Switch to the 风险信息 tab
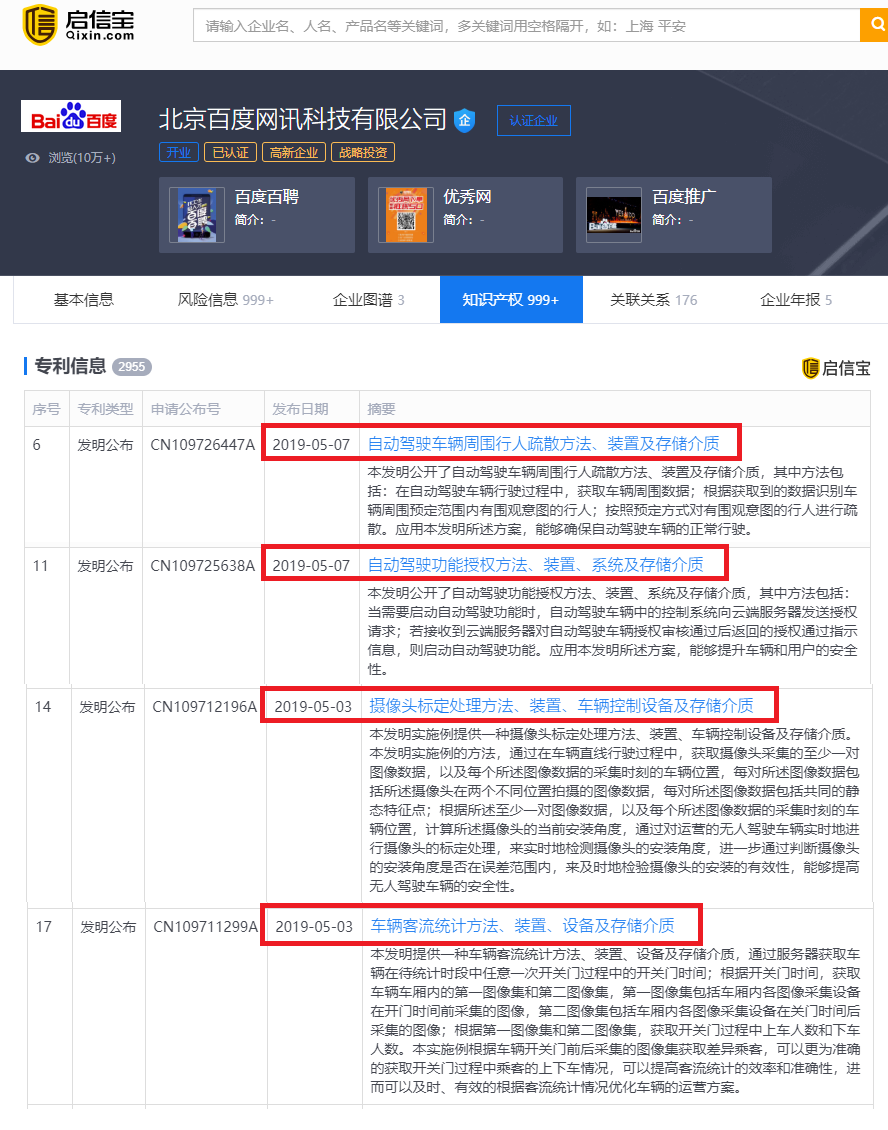The width and height of the screenshot is (888, 1130). tap(226, 300)
